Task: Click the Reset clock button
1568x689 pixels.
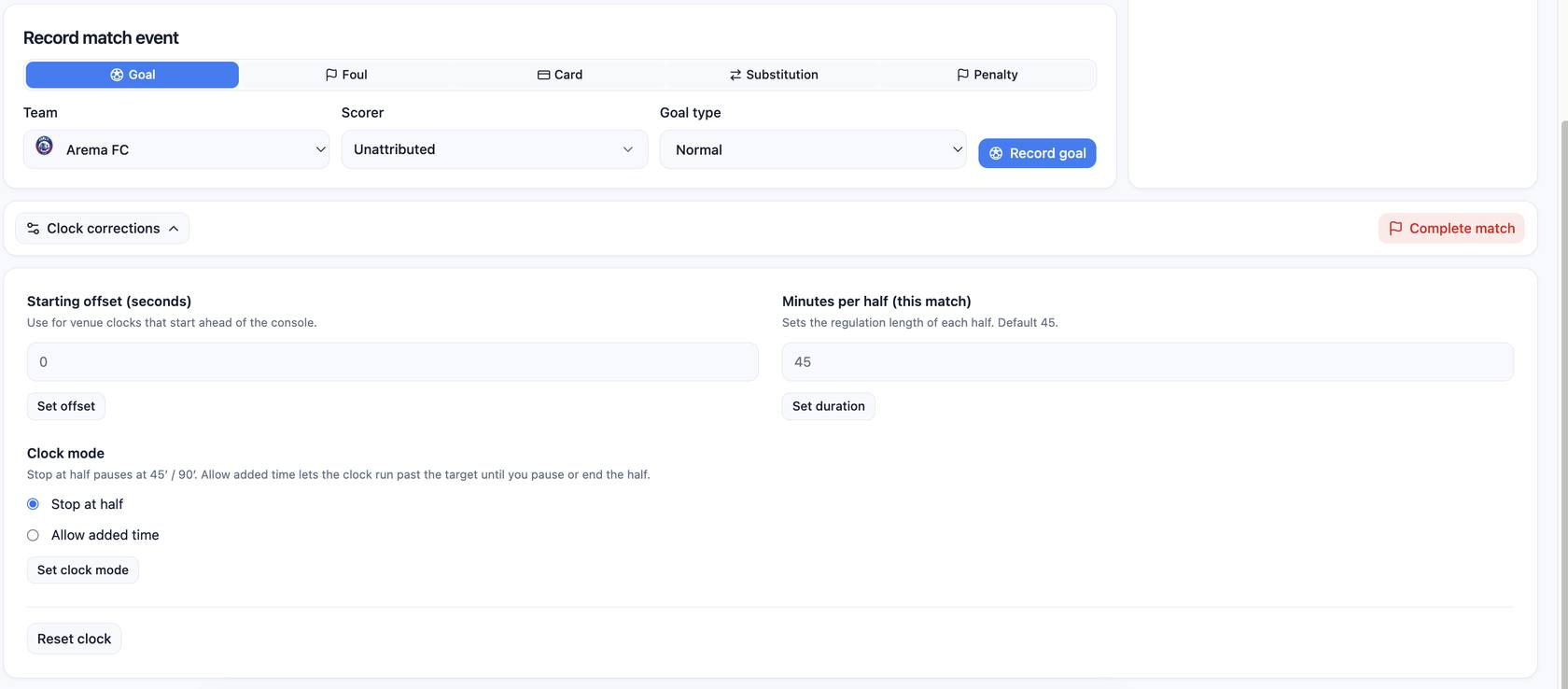Action: pos(75,639)
